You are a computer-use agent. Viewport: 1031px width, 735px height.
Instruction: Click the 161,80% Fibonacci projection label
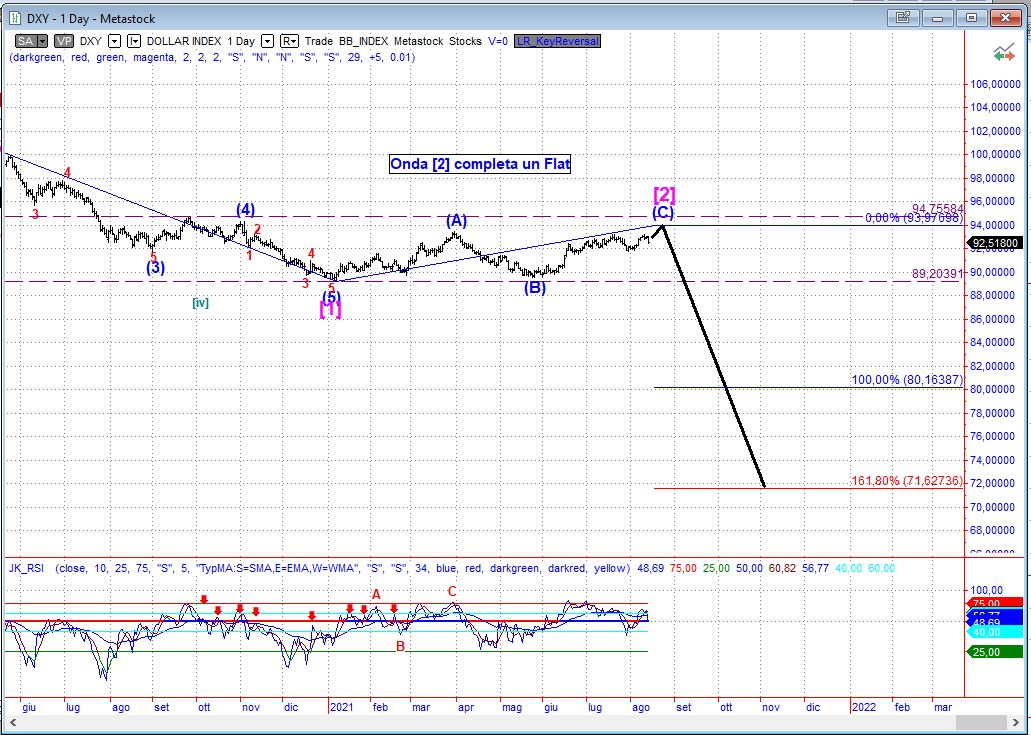907,481
